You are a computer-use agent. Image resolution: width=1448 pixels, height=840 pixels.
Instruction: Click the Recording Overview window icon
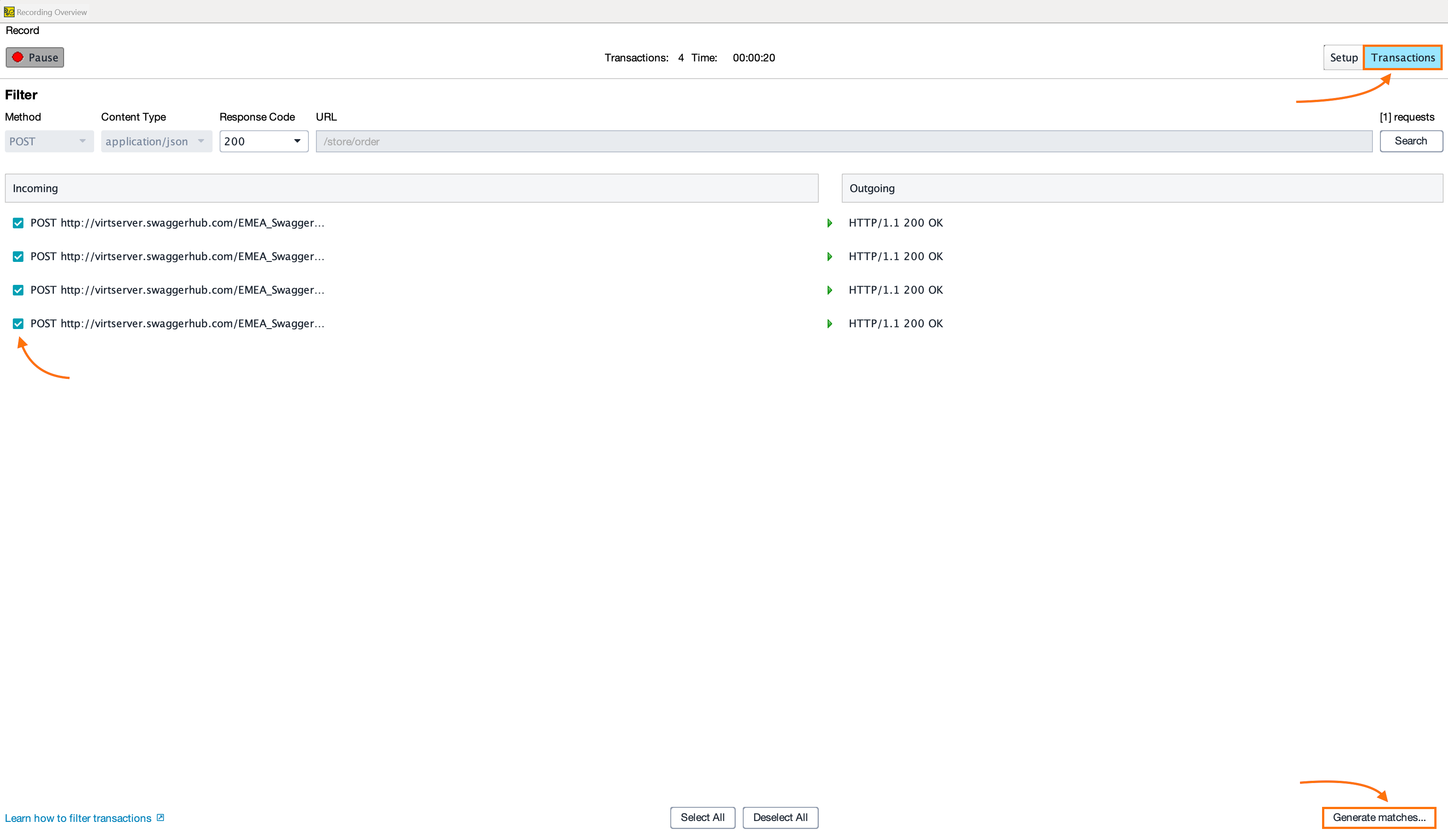(9, 11)
